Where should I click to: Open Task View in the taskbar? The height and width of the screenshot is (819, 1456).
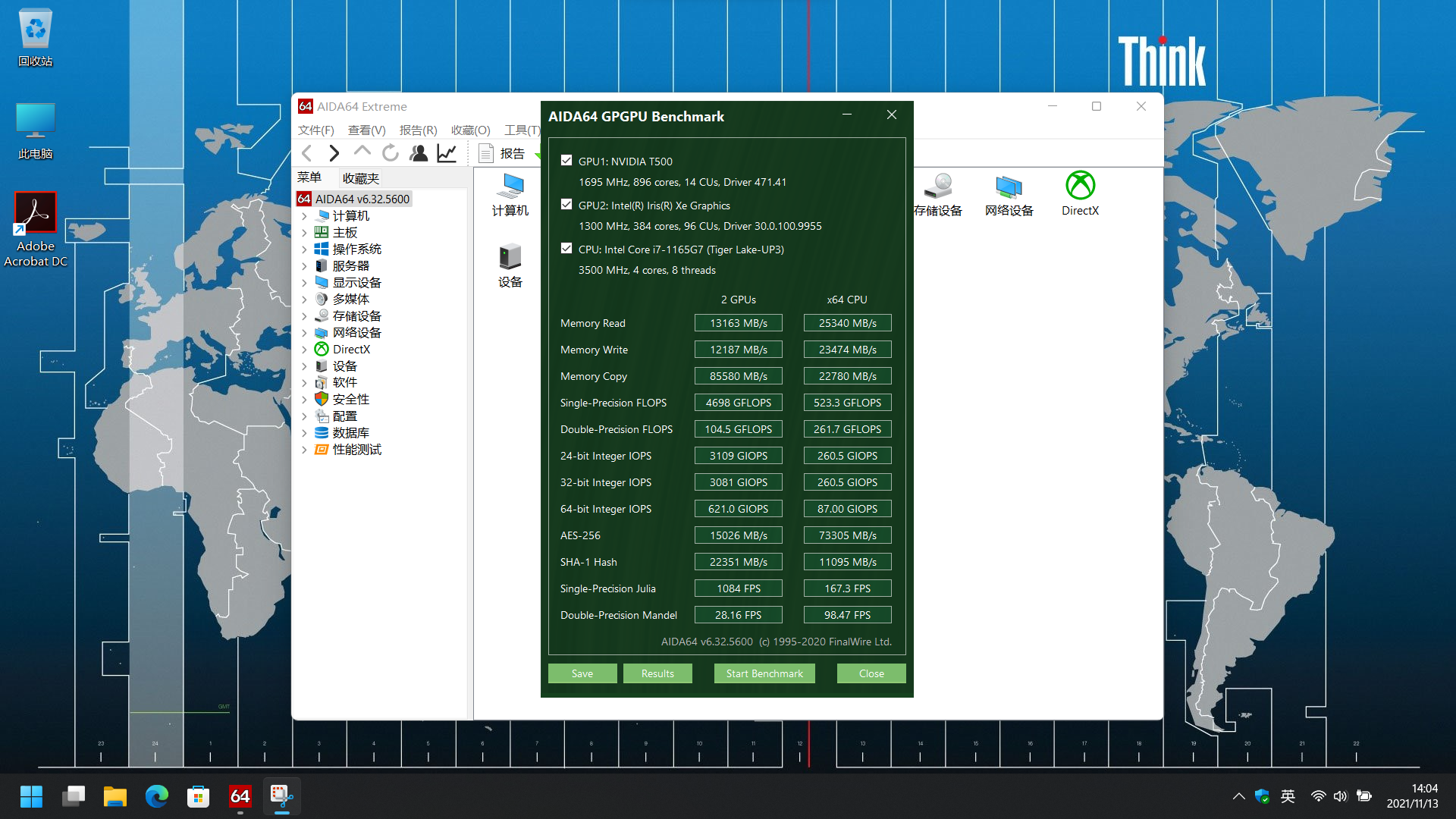click(x=74, y=796)
